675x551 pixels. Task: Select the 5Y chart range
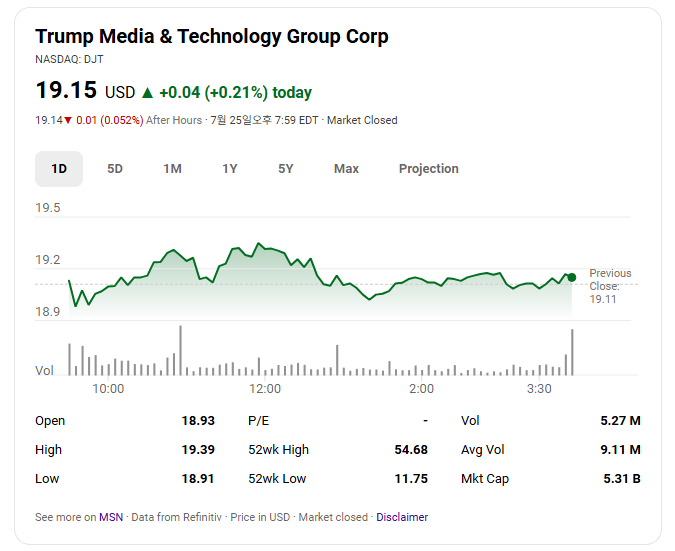click(x=286, y=169)
